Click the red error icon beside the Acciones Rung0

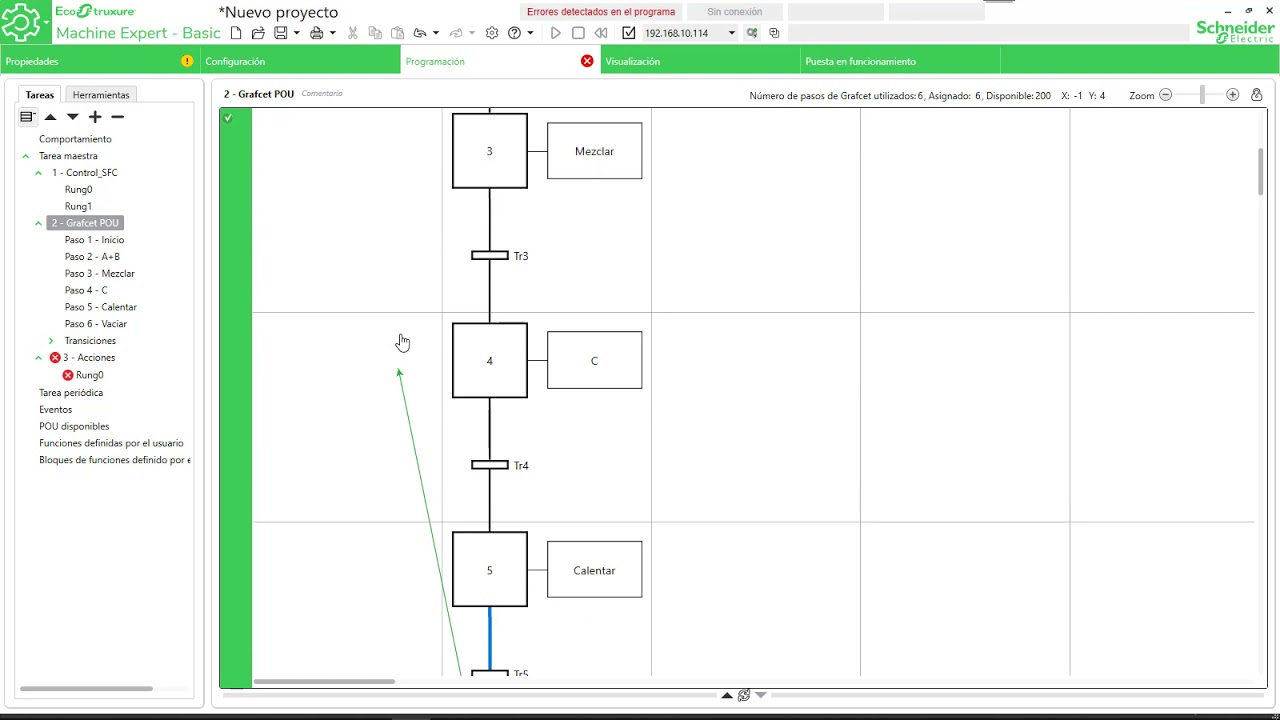click(68, 375)
